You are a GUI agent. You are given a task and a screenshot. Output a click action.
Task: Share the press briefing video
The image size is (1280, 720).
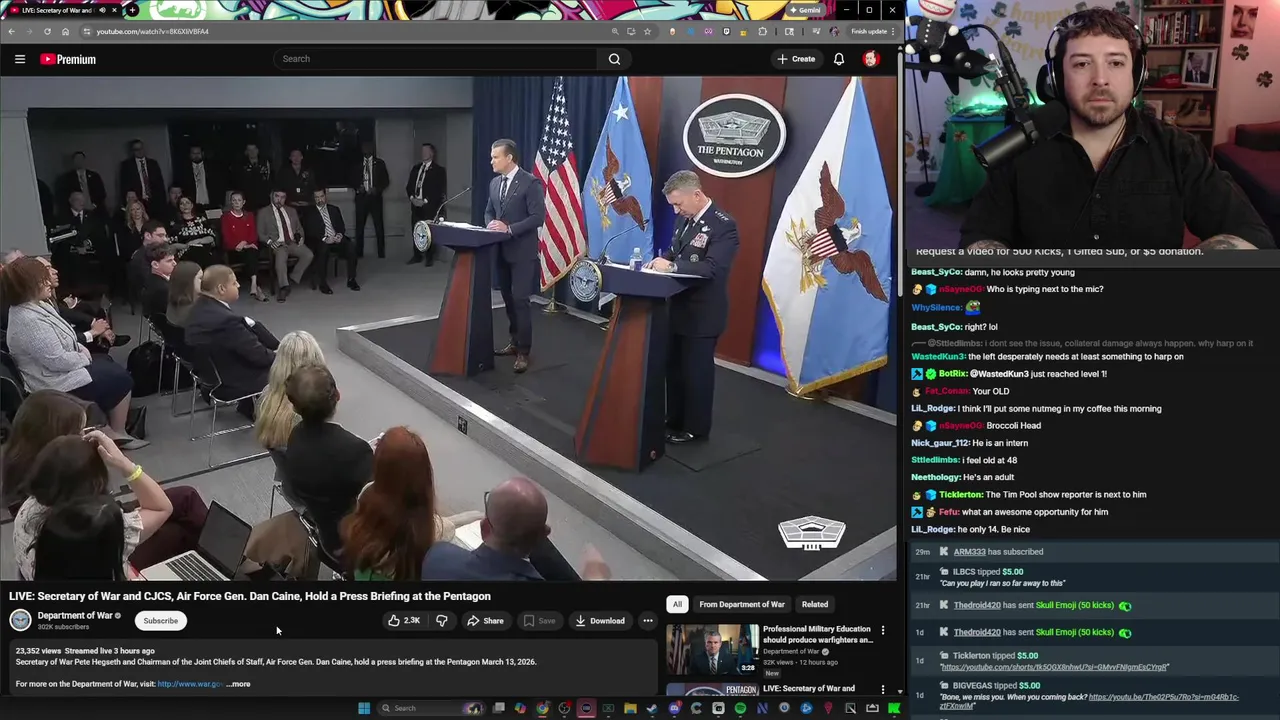[485, 620]
